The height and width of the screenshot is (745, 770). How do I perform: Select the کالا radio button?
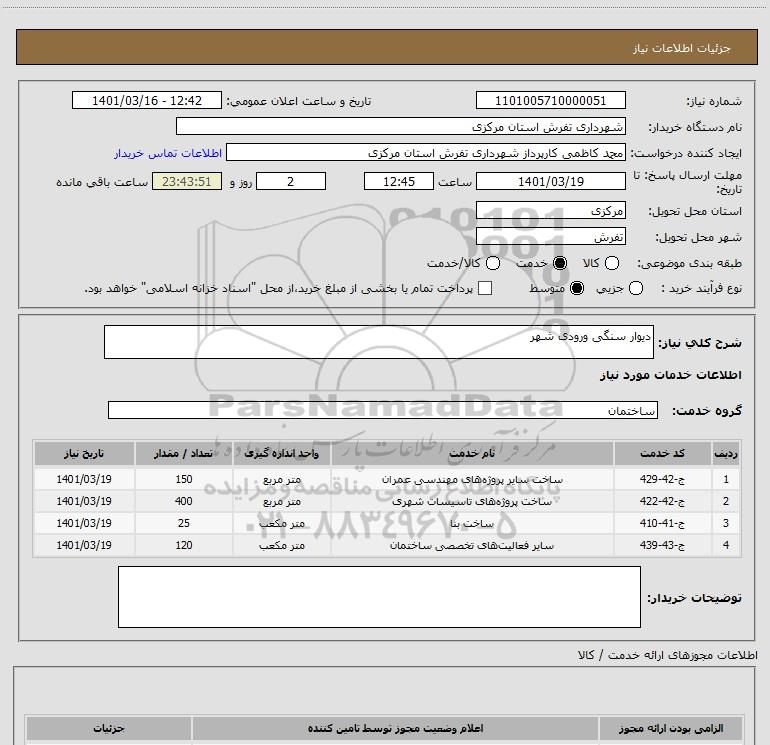(x=612, y=263)
